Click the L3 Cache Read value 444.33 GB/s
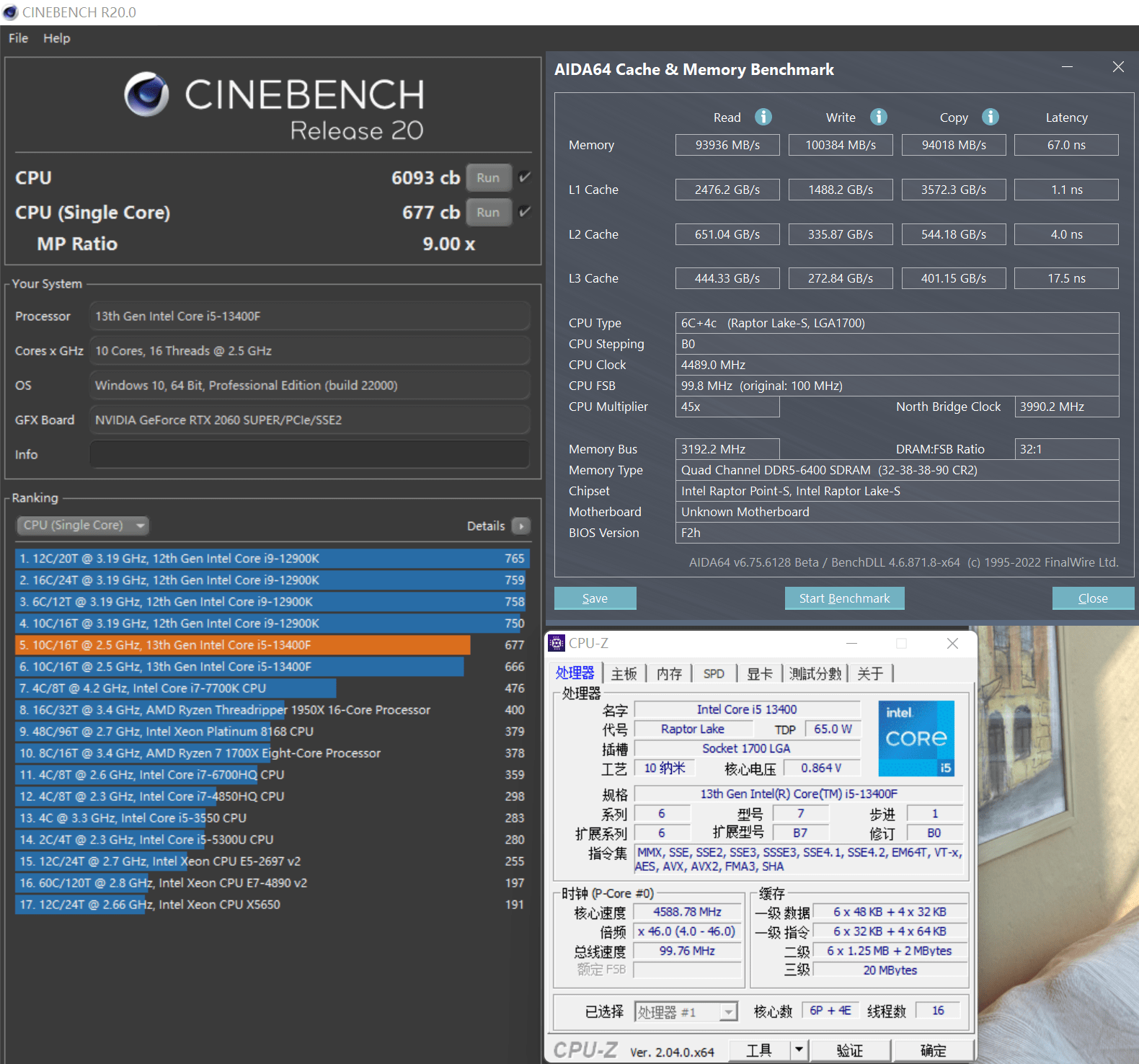The image size is (1139, 1064). 727,278
